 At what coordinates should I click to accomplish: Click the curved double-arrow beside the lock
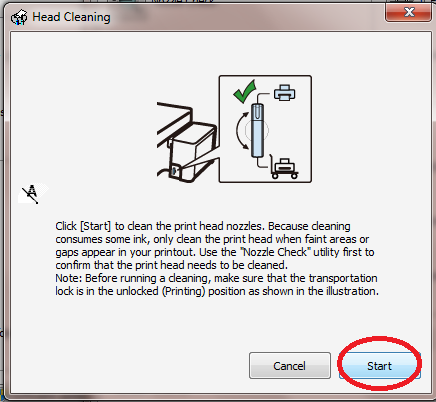tap(242, 130)
